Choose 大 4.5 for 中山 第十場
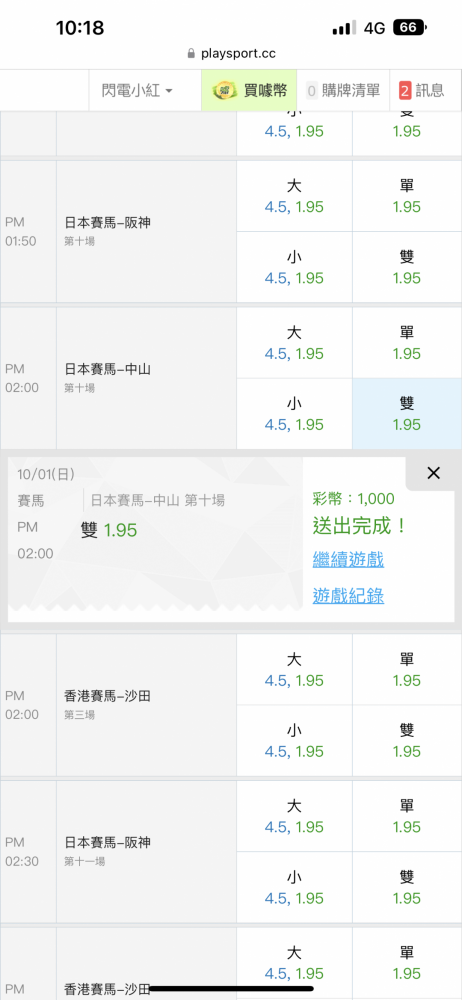 (294, 343)
